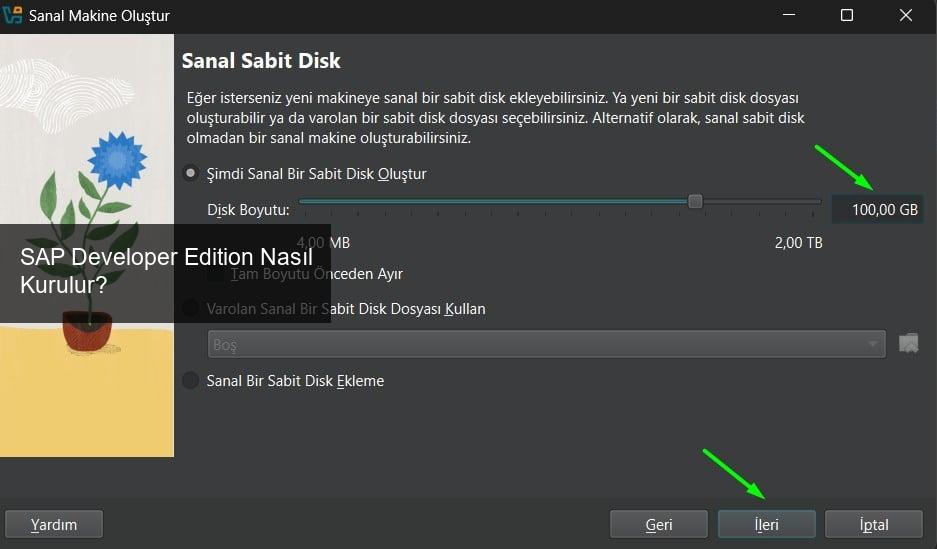Enable Tam Boyutu Önceden Ayır checkbox
The image size is (937, 549).
pyautogui.click(x=215, y=274)
